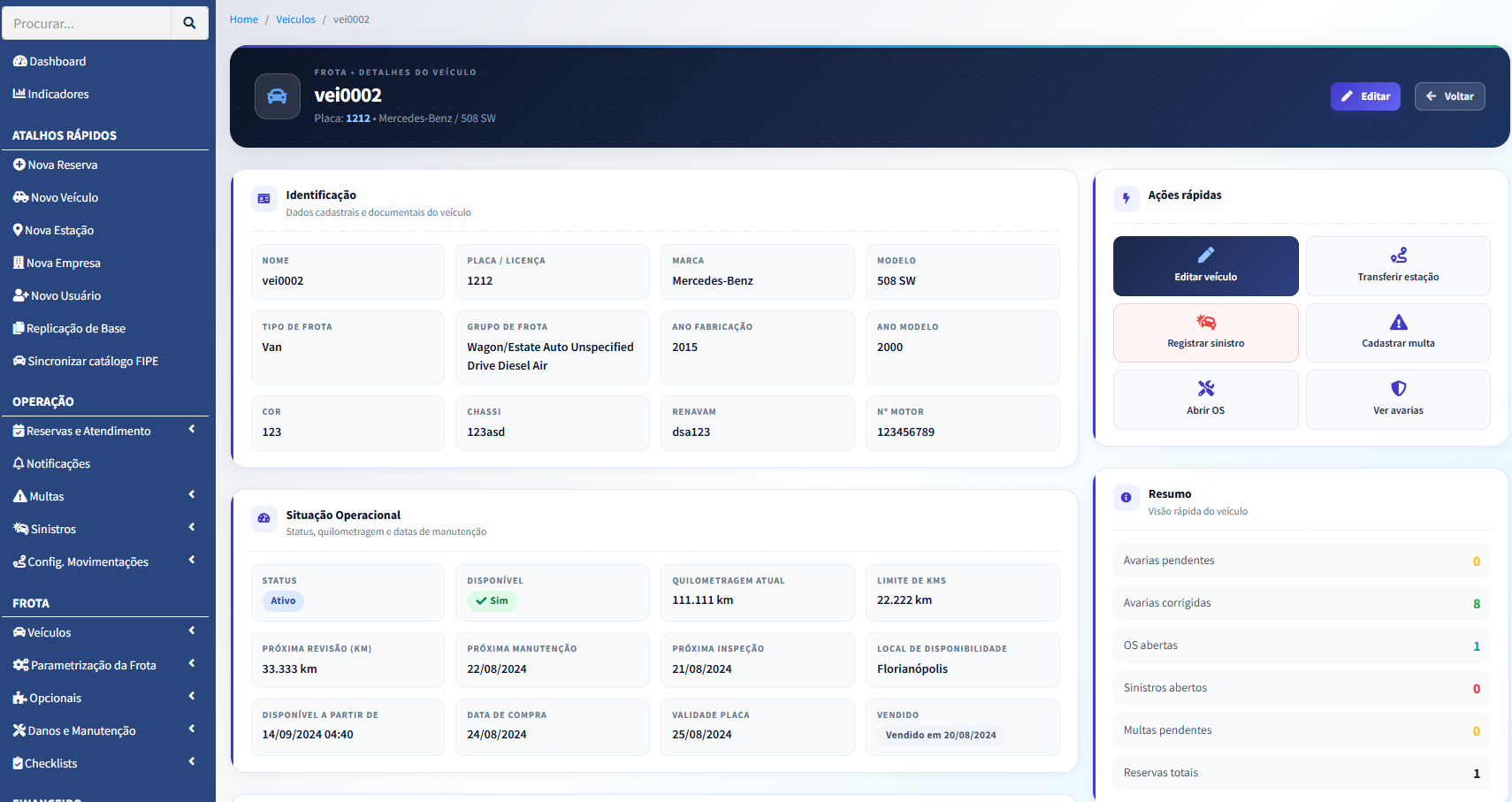
Task: Click the car icon in the vehicle header
Action: pos(277,96)
